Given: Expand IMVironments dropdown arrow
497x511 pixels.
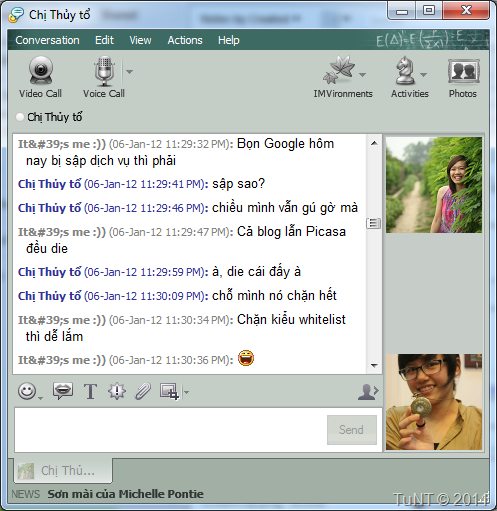Looking at the screenshot, I should tap(362, 75).
